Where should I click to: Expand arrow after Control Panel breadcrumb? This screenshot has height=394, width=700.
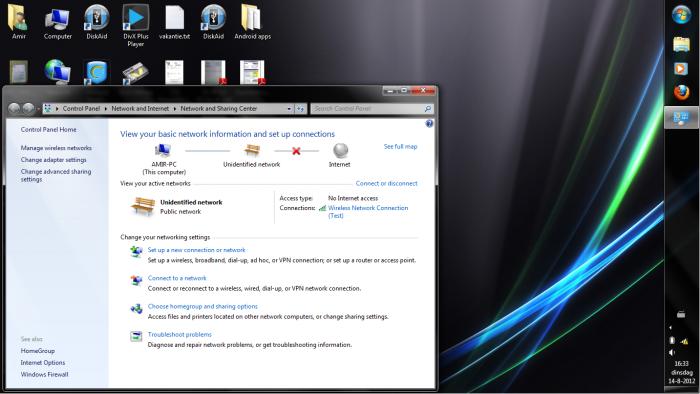[106, 108]
